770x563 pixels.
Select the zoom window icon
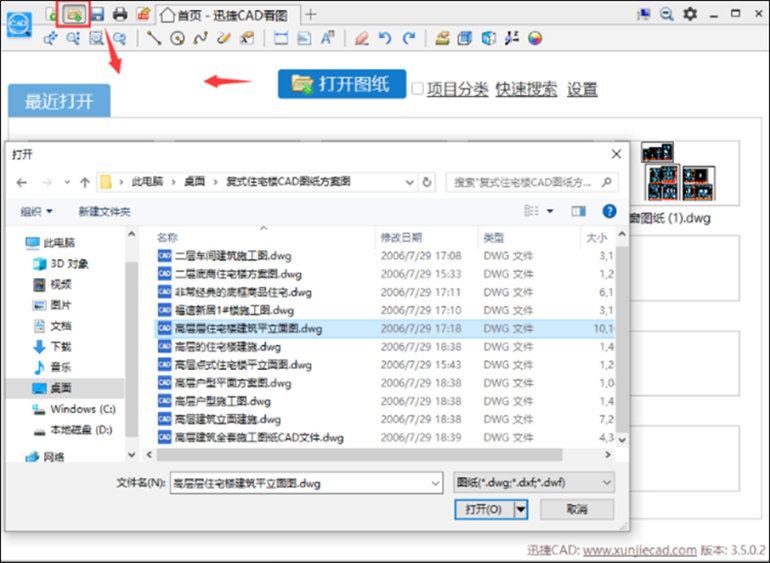pyautogui.click(x=96, y=38)
